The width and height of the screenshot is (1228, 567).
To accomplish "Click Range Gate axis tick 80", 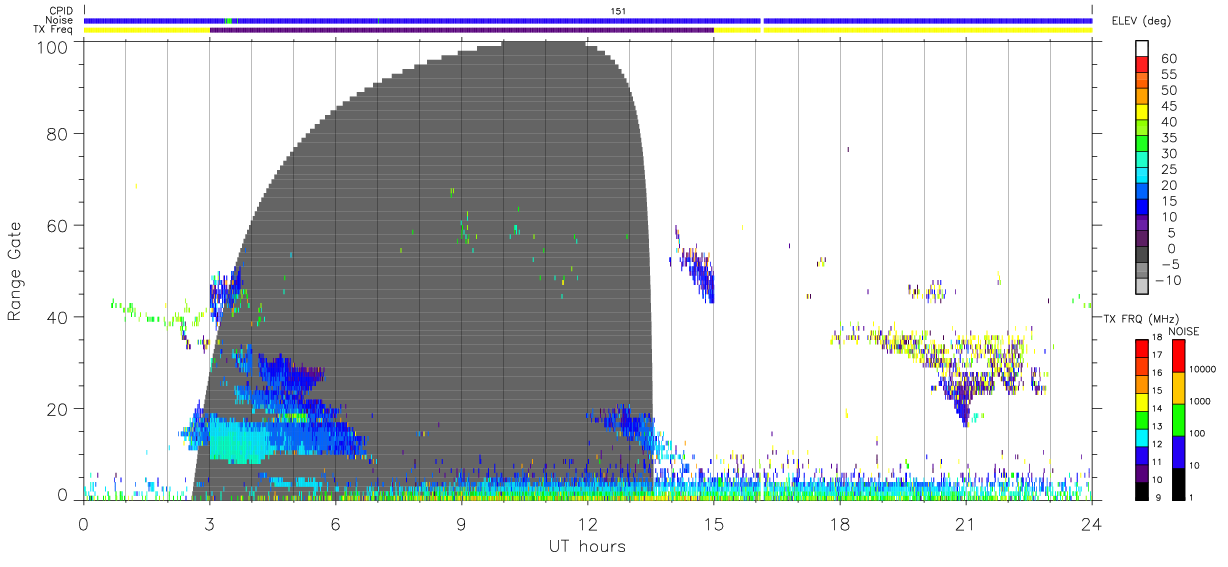I will [x=59, y=133].
